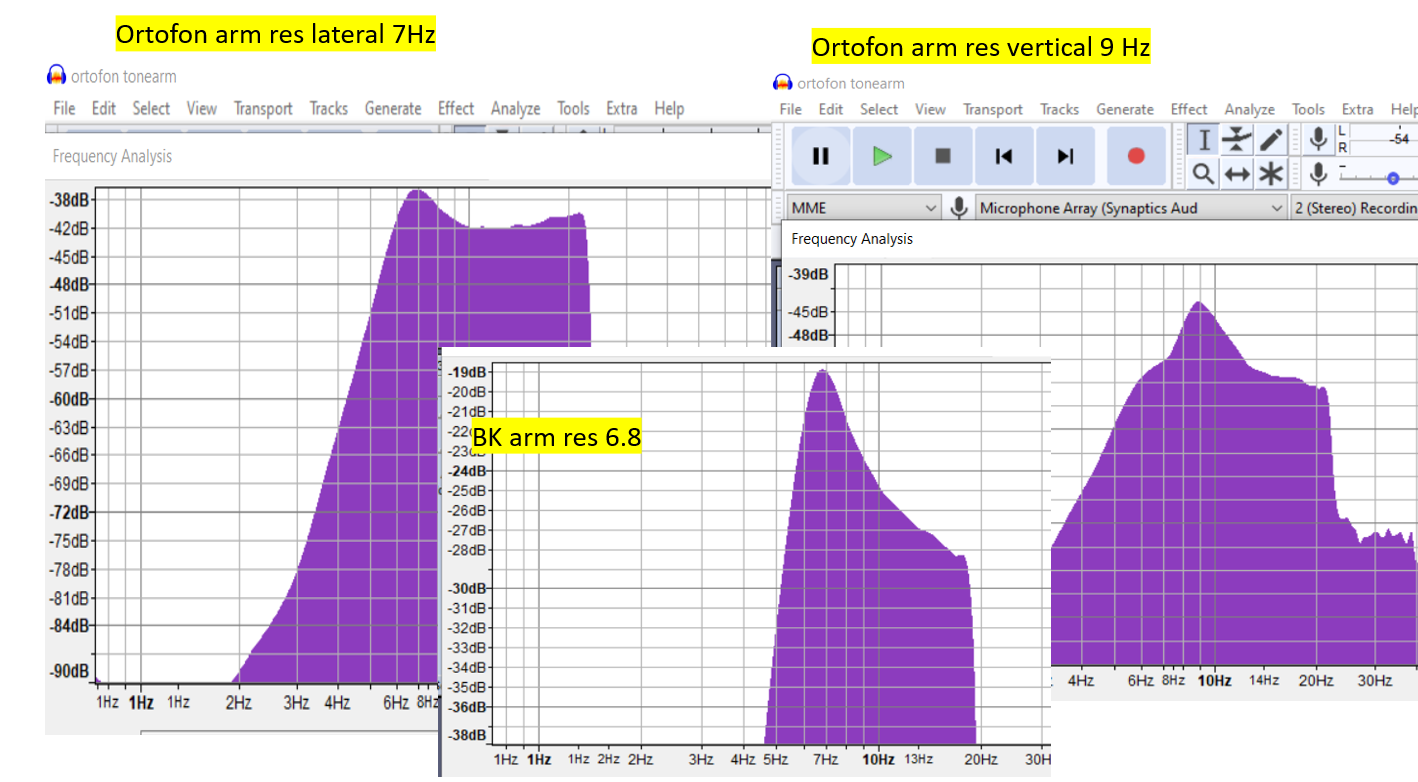Open the Effect menu in the right window
The image size is (1418, 782).
coord(1189,109)
